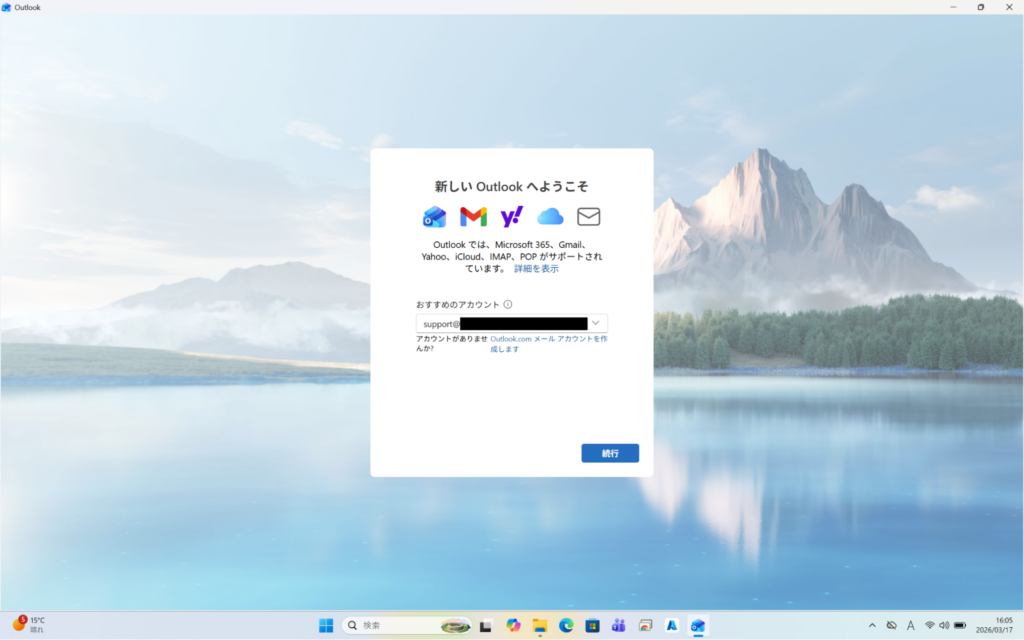Screen dimensions: 1024x640
Task: Click info icon beside おすすめのアカウント
Action: click(x=508, y=305)
